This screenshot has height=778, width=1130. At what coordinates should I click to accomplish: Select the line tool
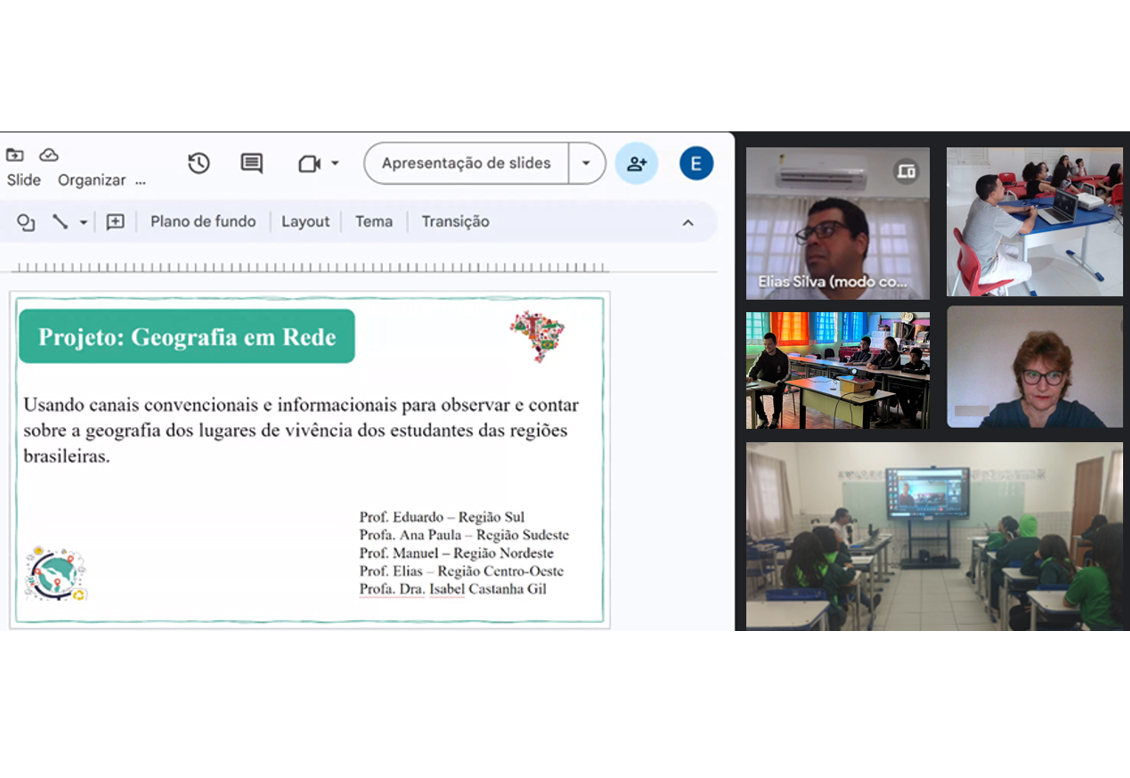click(x=60, y=222)
